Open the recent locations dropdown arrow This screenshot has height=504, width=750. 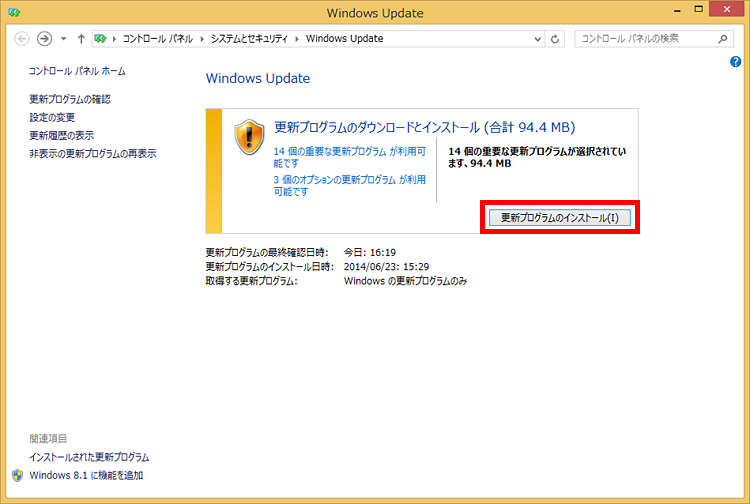pos(64,39)
